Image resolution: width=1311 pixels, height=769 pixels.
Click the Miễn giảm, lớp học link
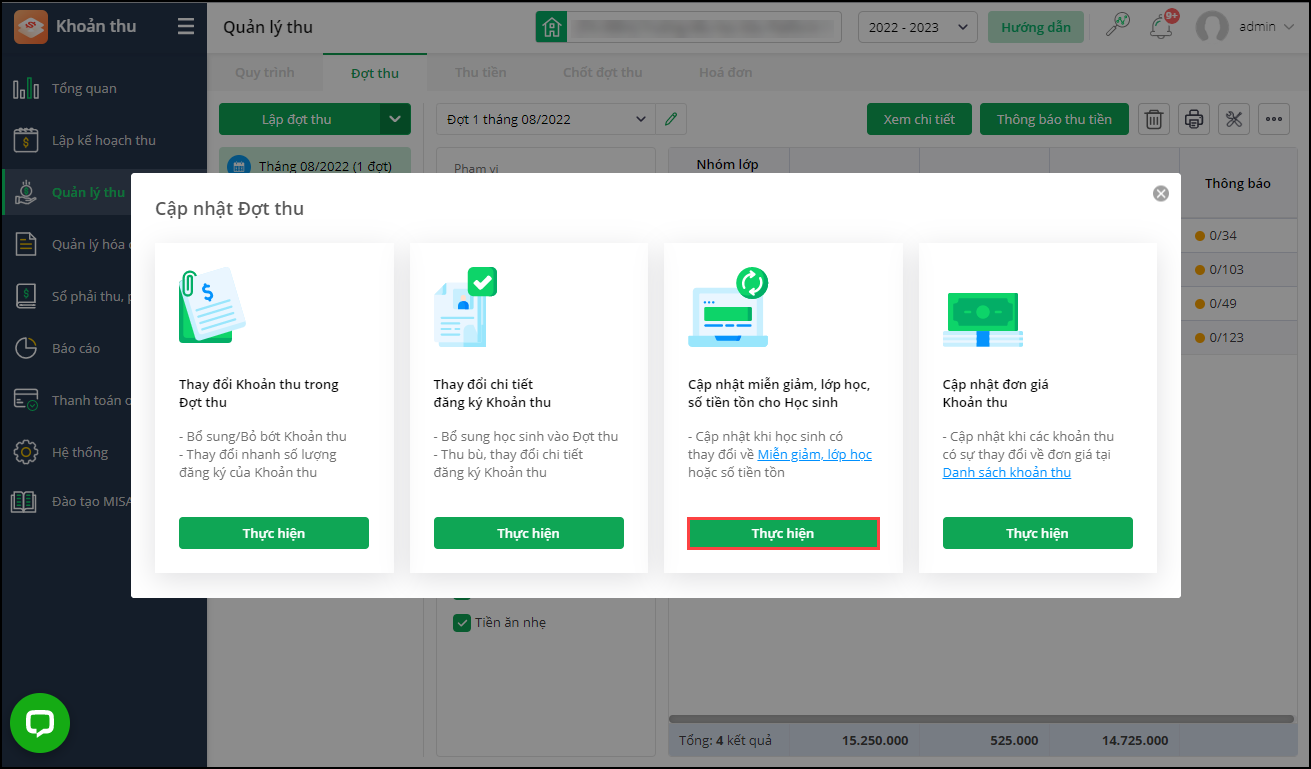[814, 455]
